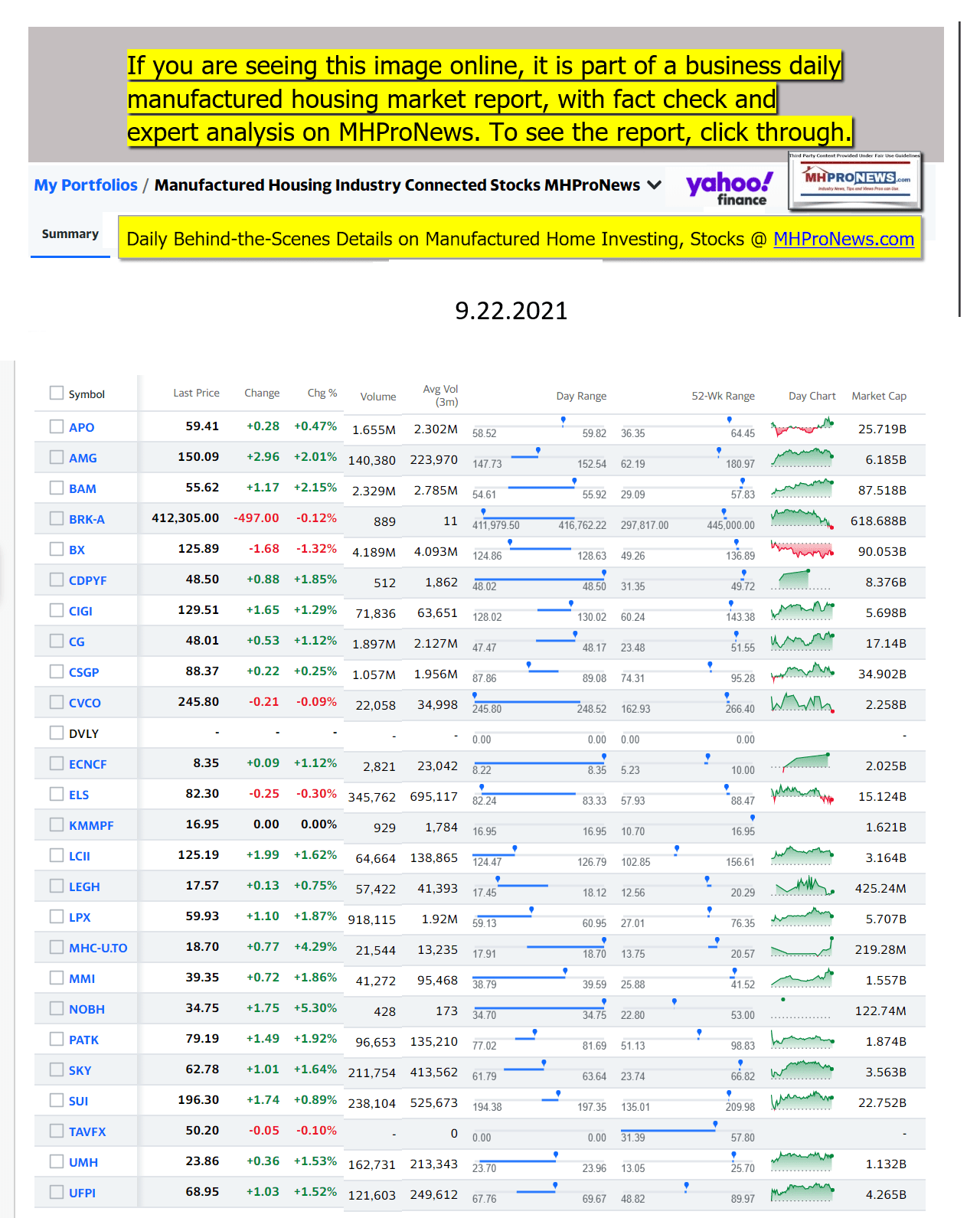Tick the BRK-A row checkbox
The height and width of the screenshot is (1218, 980).
click(x=57, y=518)
